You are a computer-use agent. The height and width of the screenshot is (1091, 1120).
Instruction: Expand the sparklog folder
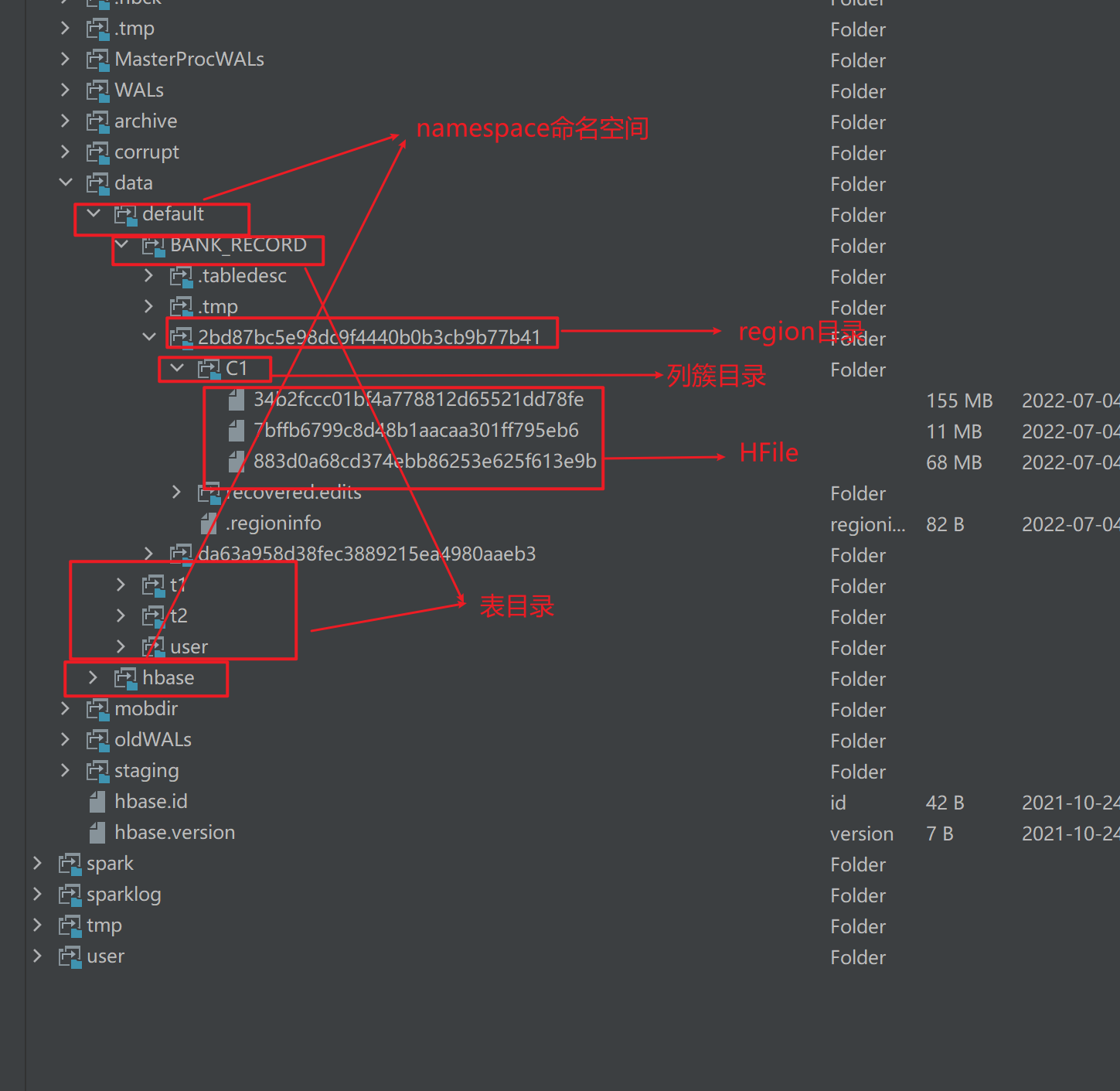click(x=37, y=894)
